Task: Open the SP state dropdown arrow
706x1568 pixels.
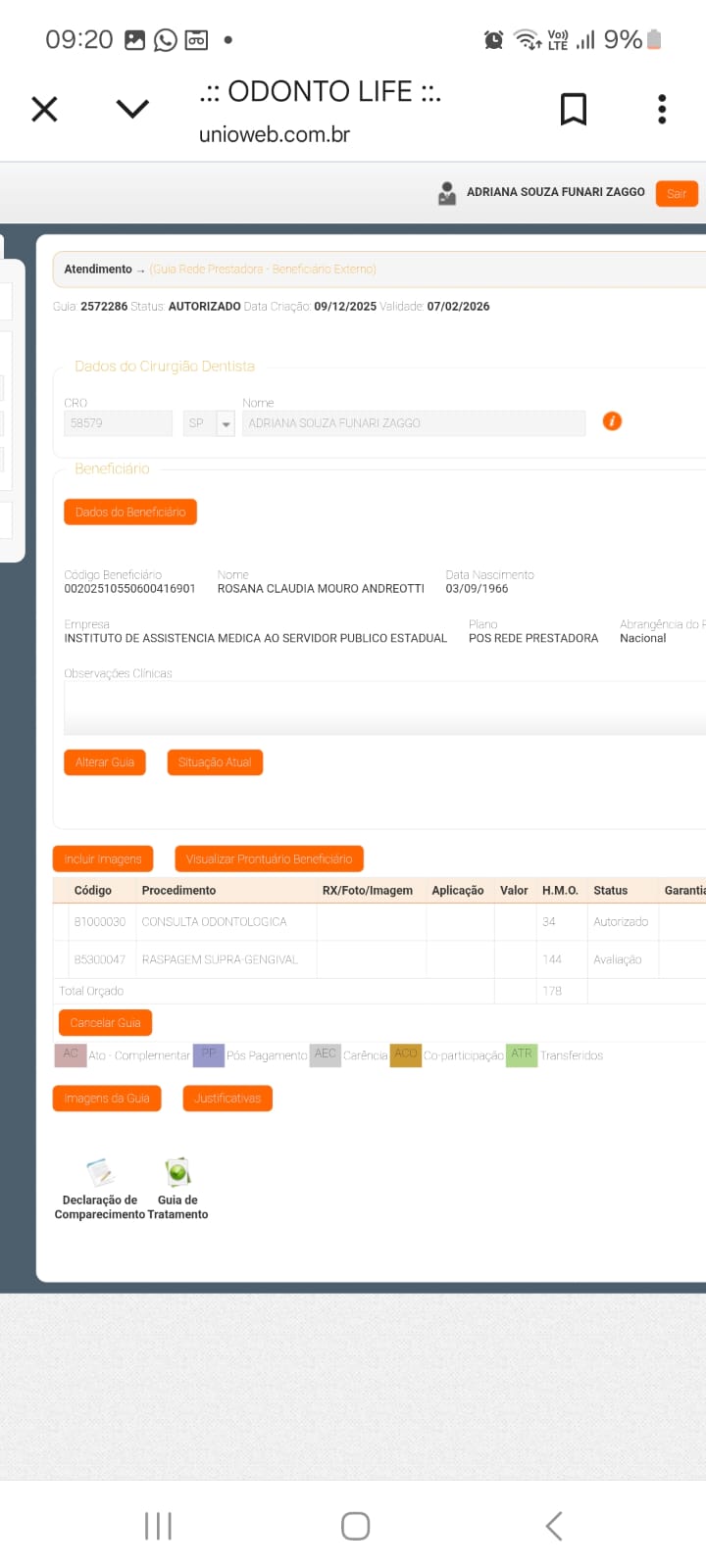Action: 226,423
